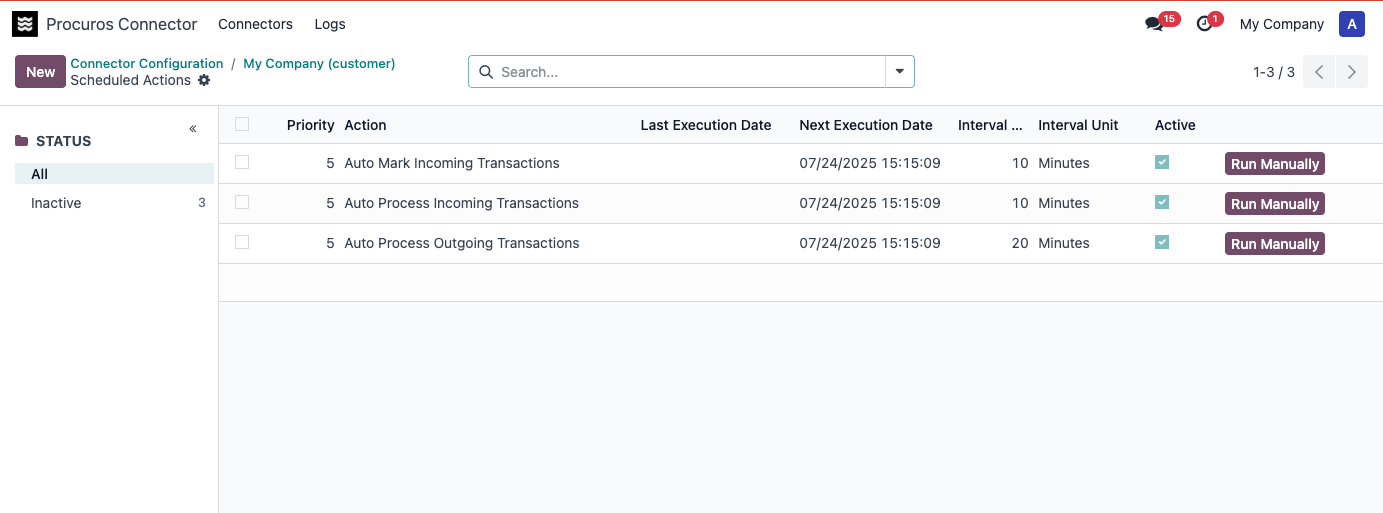Open the My Company switcher

coord(1281,24)
